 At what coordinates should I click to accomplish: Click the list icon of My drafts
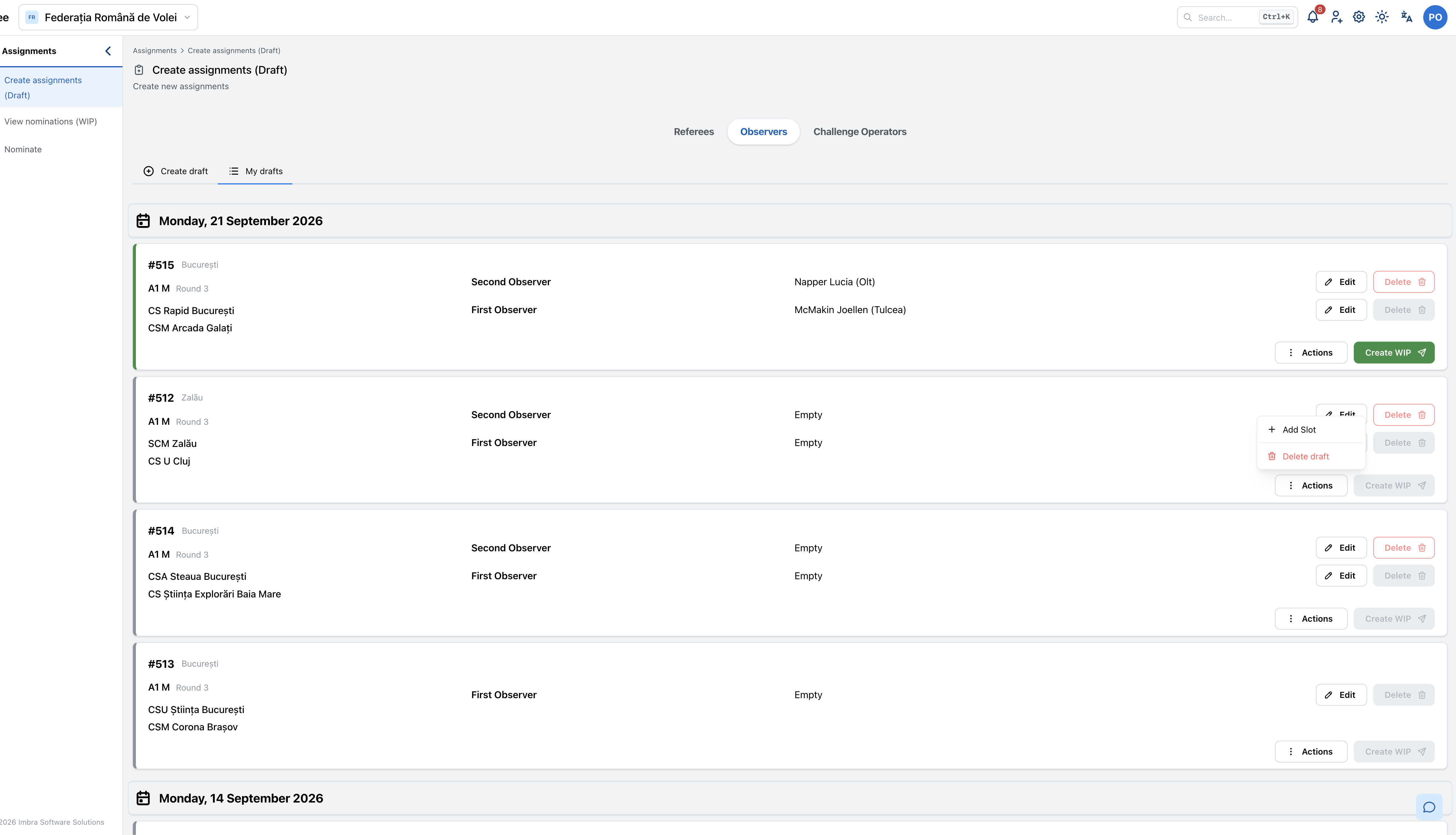pos(234,171)
